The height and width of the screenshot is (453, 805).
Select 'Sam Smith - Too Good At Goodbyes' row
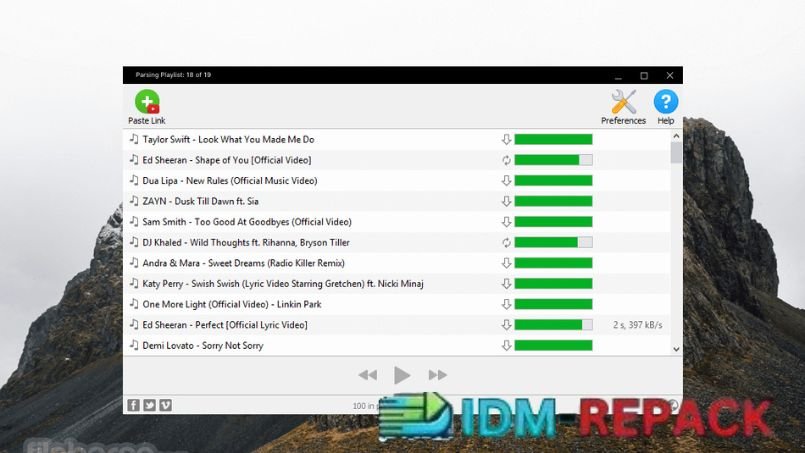(396, 221)
